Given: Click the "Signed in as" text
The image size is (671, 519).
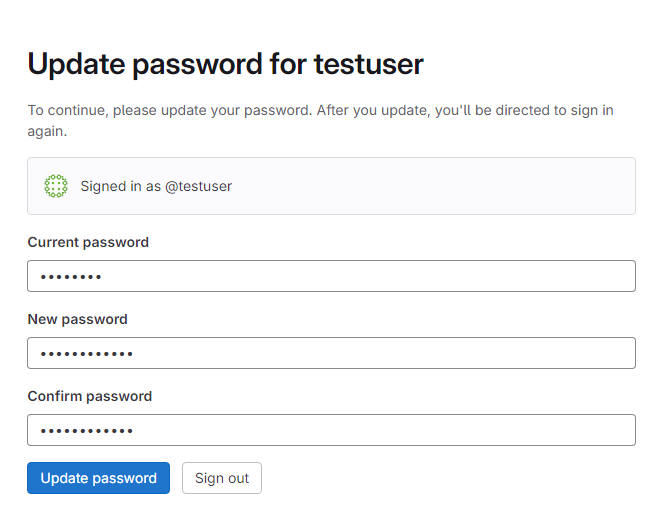Looking at the screenshot, I should [x=120, y=186].
